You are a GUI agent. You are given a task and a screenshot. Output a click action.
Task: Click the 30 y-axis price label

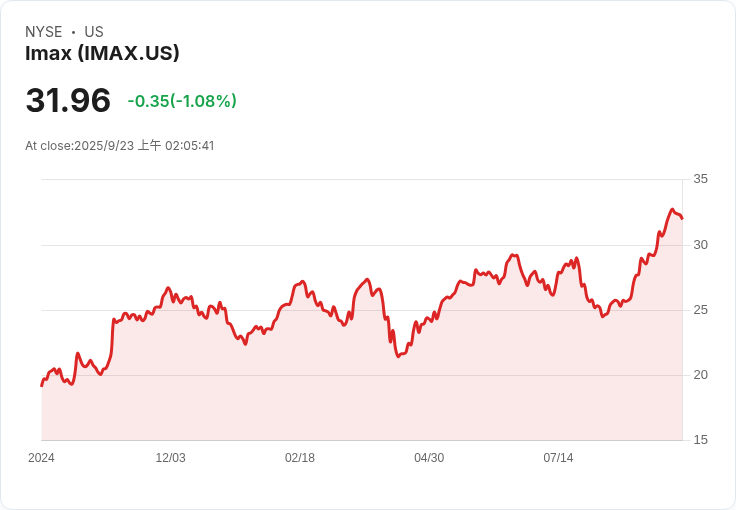point(701,245)
